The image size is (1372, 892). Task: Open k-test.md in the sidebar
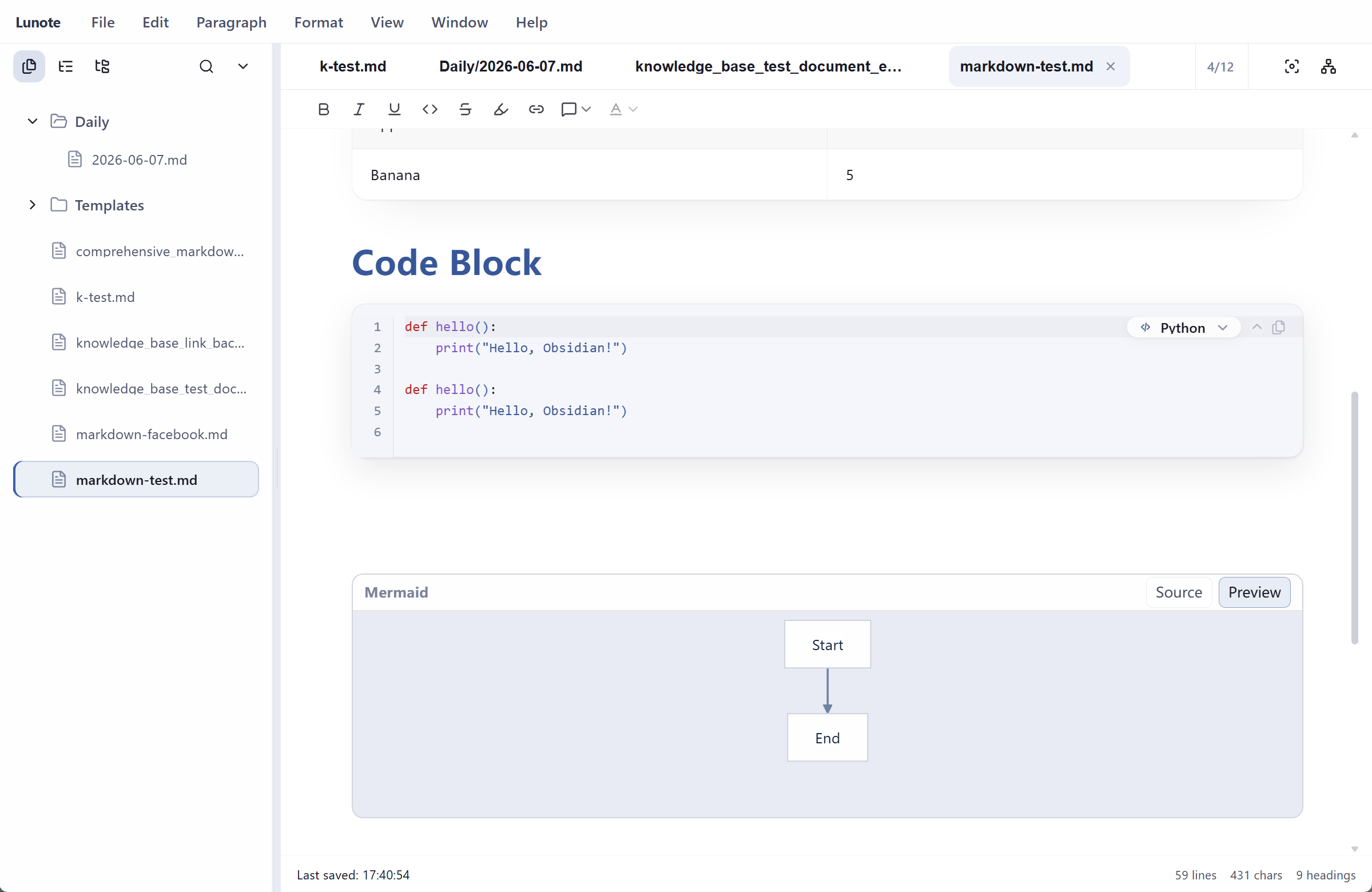[105, 297]
